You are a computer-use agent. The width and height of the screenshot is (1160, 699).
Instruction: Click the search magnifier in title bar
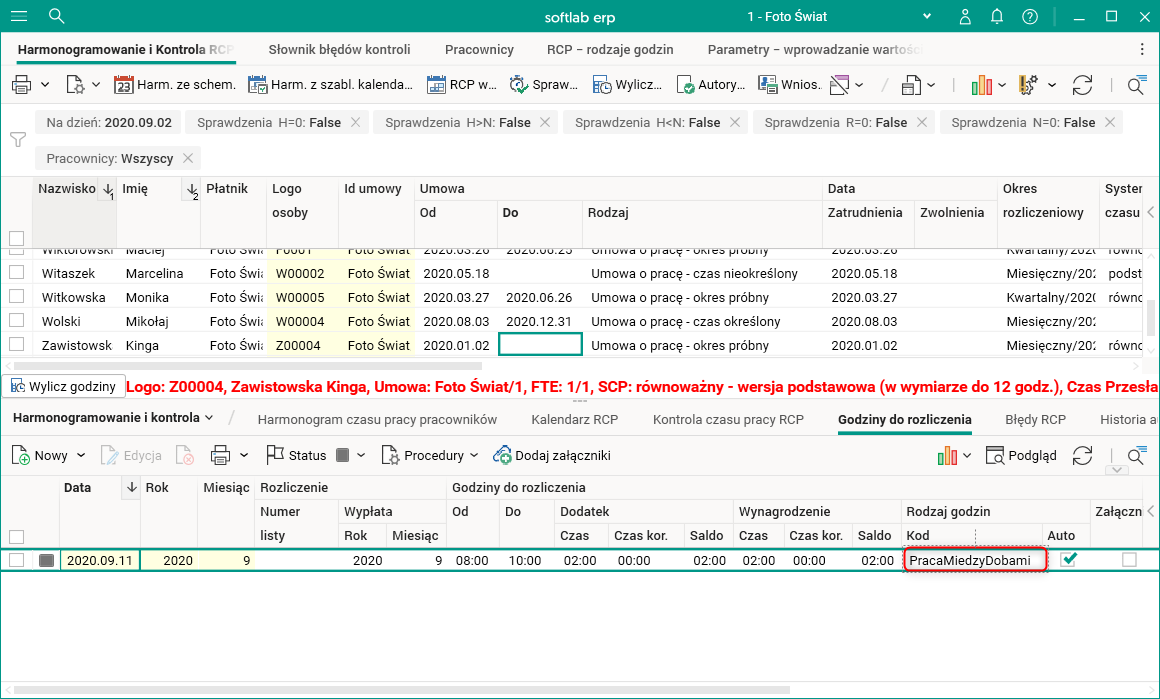point(57,16)
